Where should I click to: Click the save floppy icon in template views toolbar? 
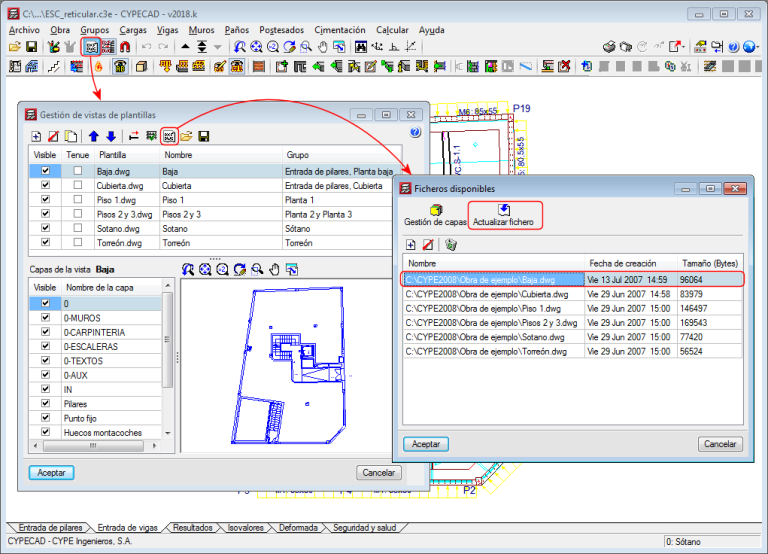203,136
